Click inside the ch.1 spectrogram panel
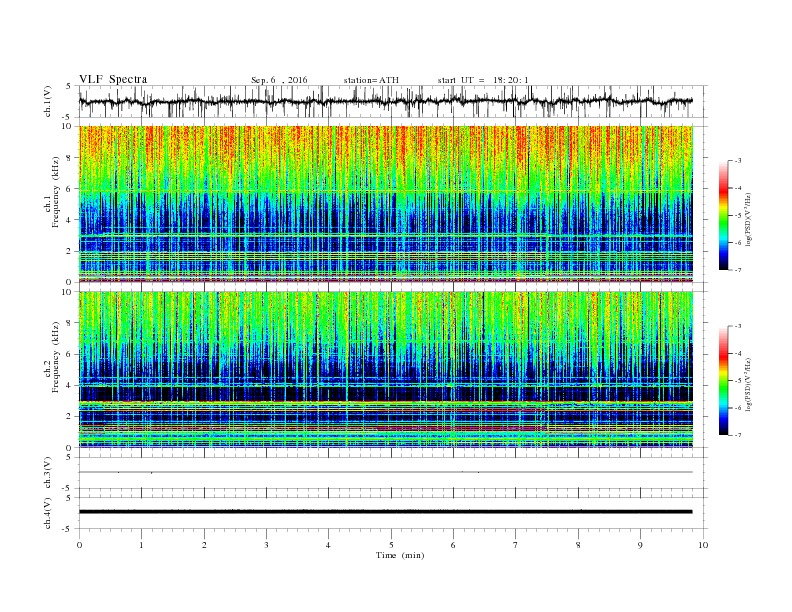The image size is (792, 612). click(x=385, y=204)
